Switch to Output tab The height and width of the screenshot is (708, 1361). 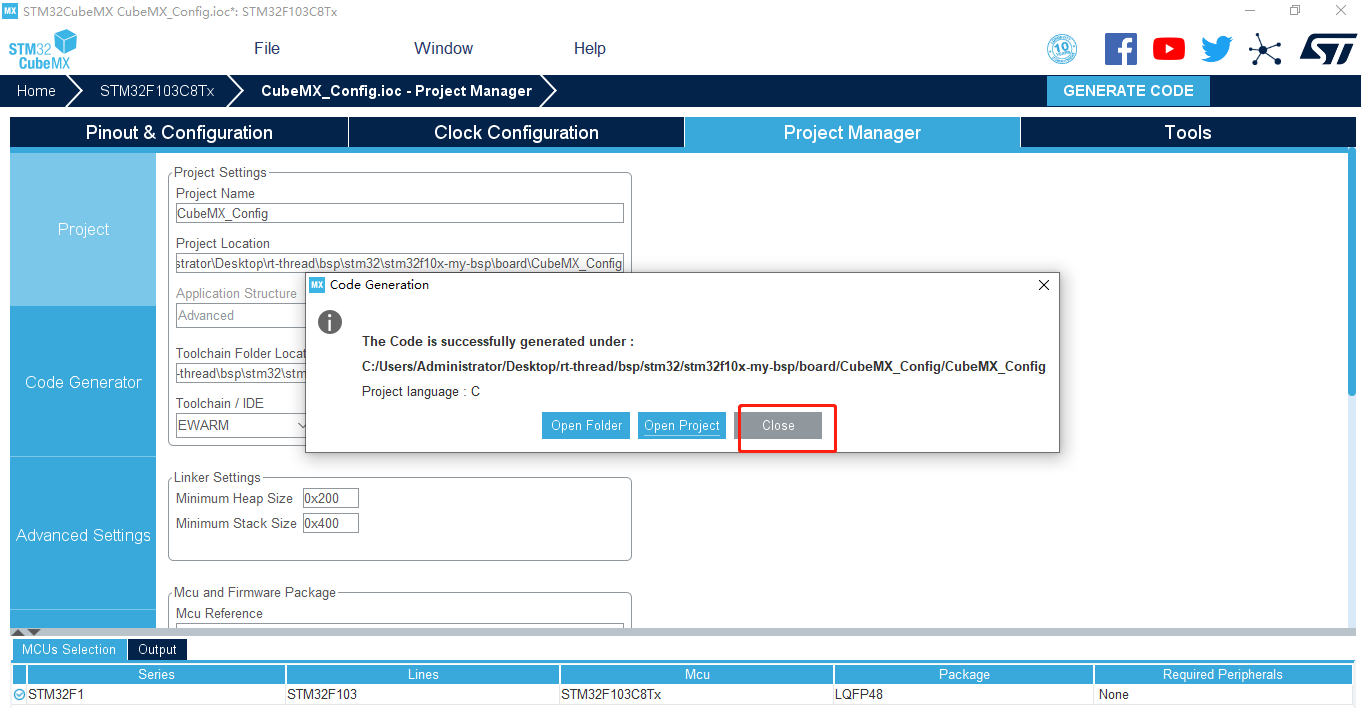coord(157,649)
